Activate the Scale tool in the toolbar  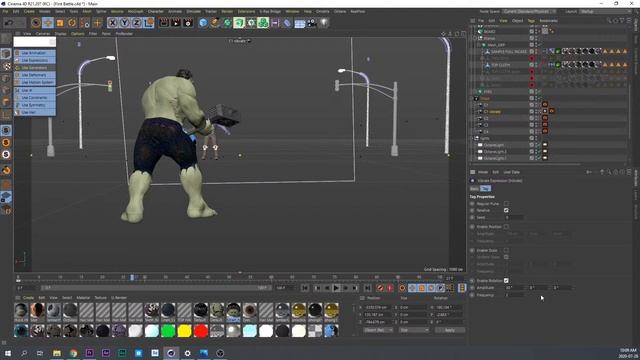coord(60,23)
